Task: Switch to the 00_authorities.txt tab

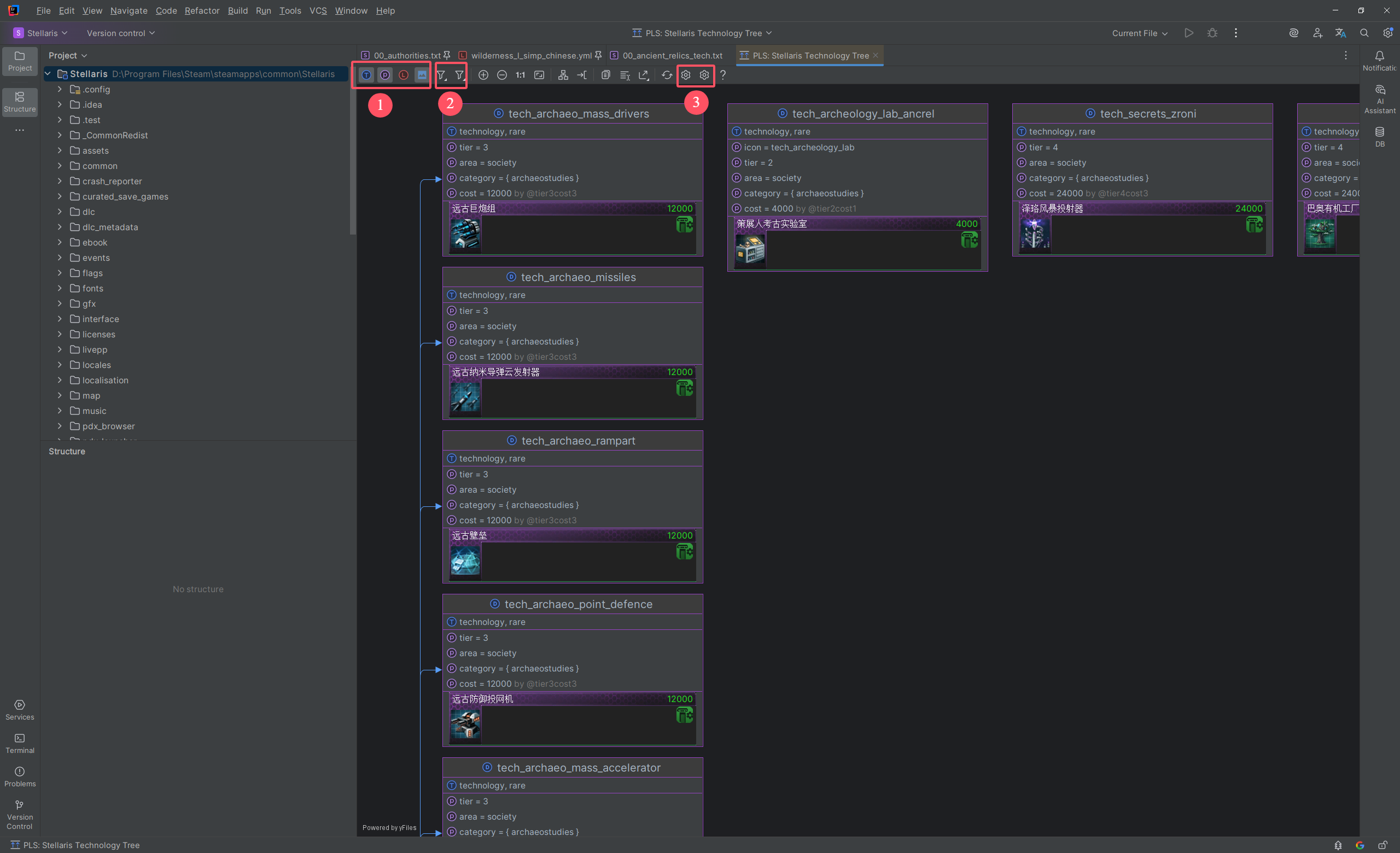Action: [401, 55]
